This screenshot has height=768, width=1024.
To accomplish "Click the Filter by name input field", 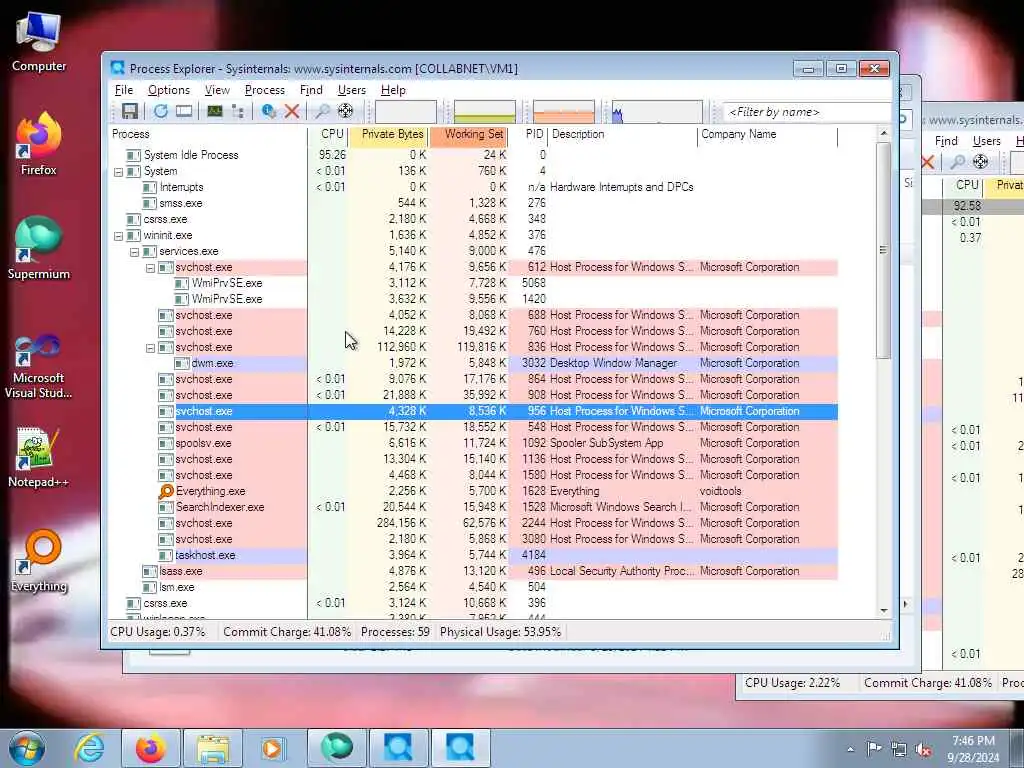I will coord(807,112).
